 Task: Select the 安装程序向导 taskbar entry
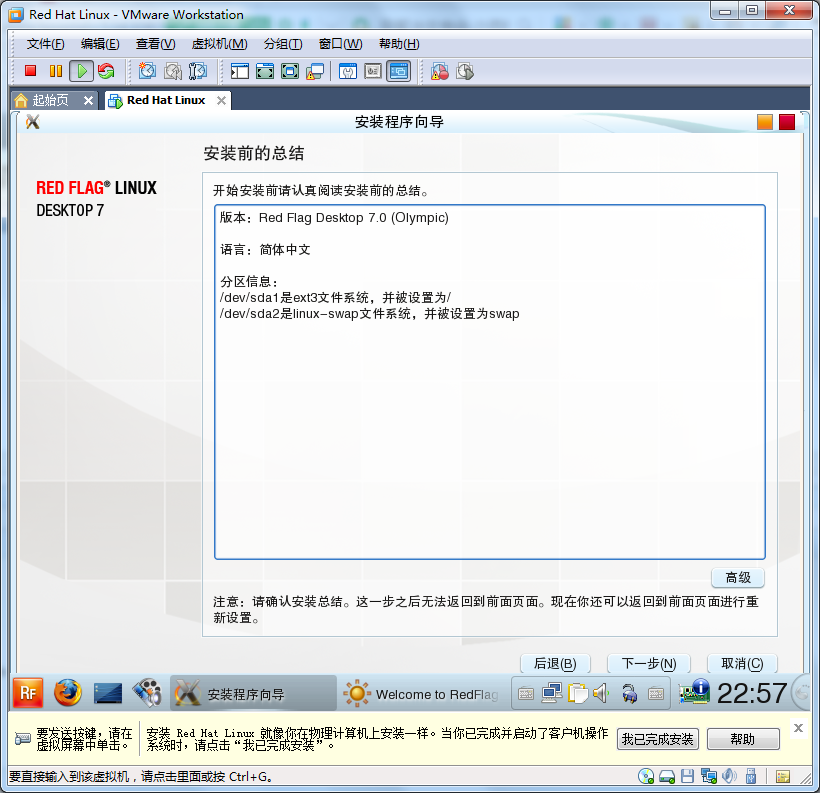[x=253, y=694]
